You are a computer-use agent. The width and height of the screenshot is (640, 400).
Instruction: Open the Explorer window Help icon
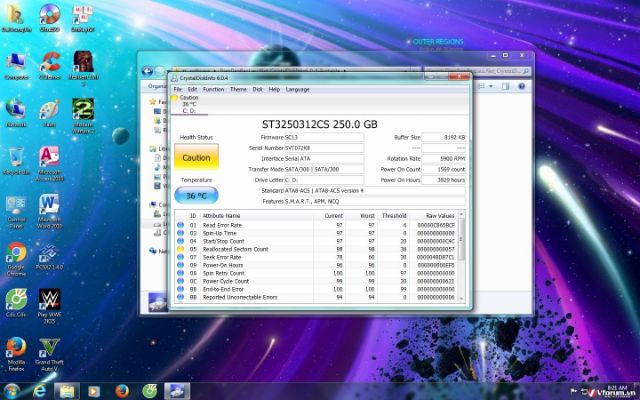(521, 86)
